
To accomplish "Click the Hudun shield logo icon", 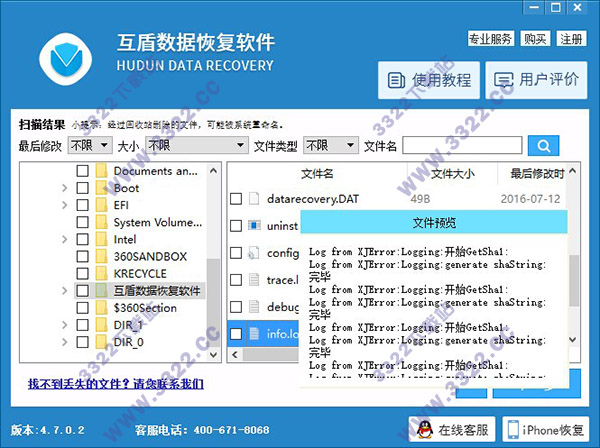I will (66, 59).
